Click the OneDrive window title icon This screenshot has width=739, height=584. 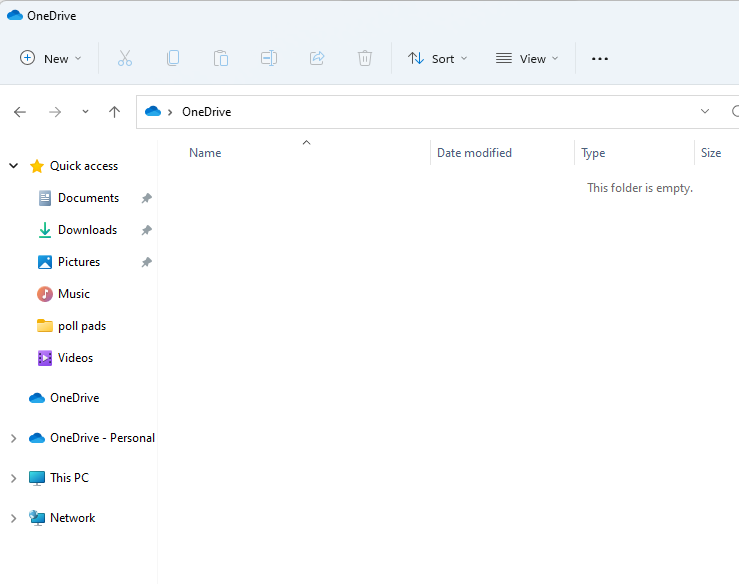[x=15, y=15]
